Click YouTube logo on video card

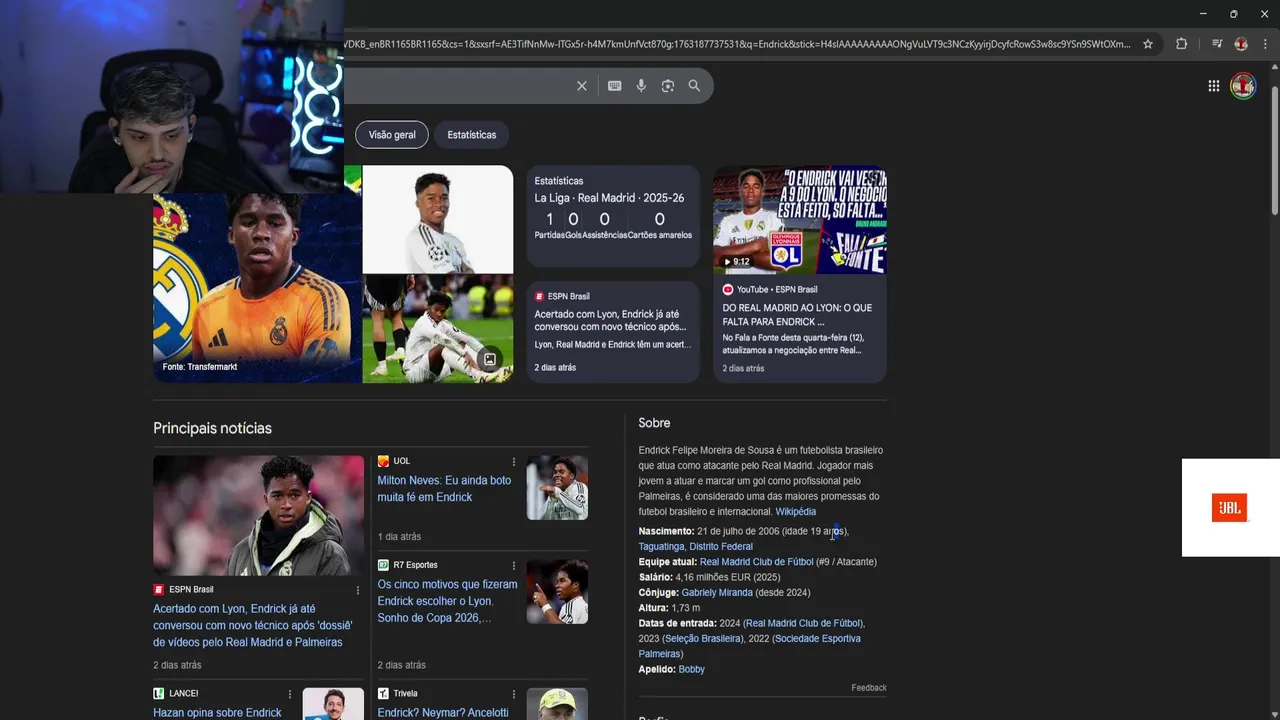pos(728,289)
